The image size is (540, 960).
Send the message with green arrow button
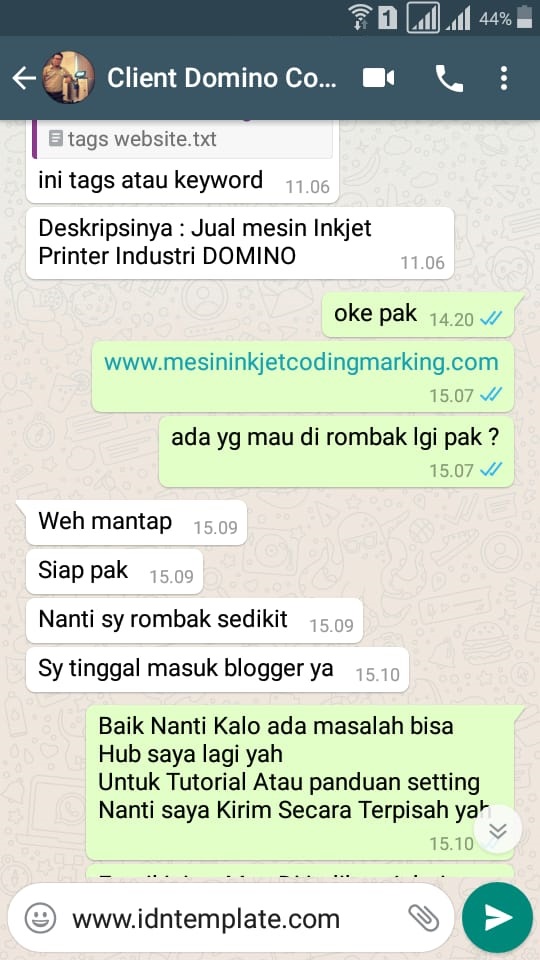point(497,917)
